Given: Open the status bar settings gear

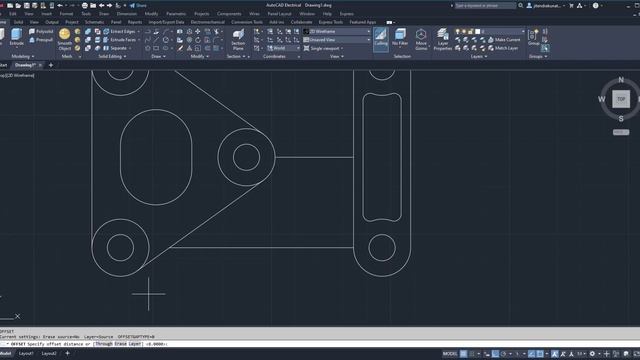Looking at the screenshot, I should (592, 354).
